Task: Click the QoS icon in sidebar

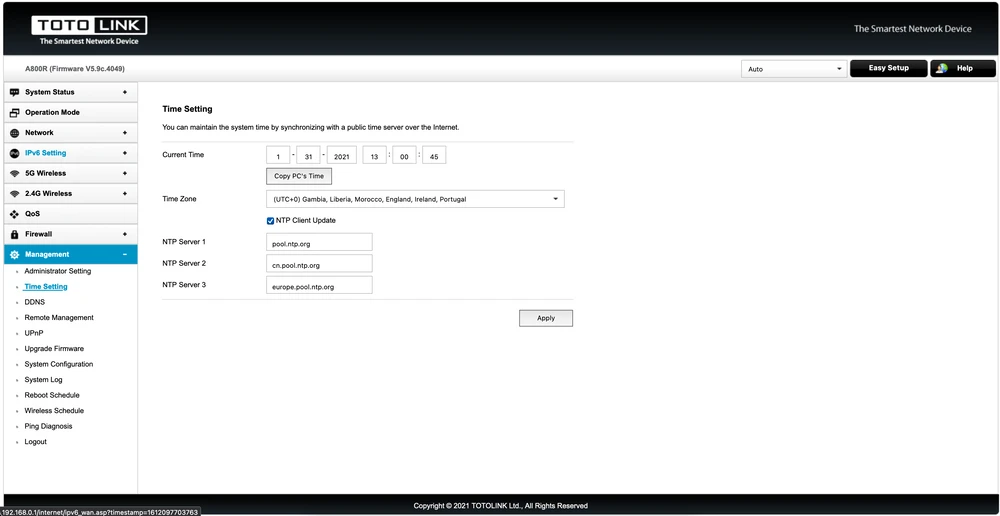Action: 14,214
